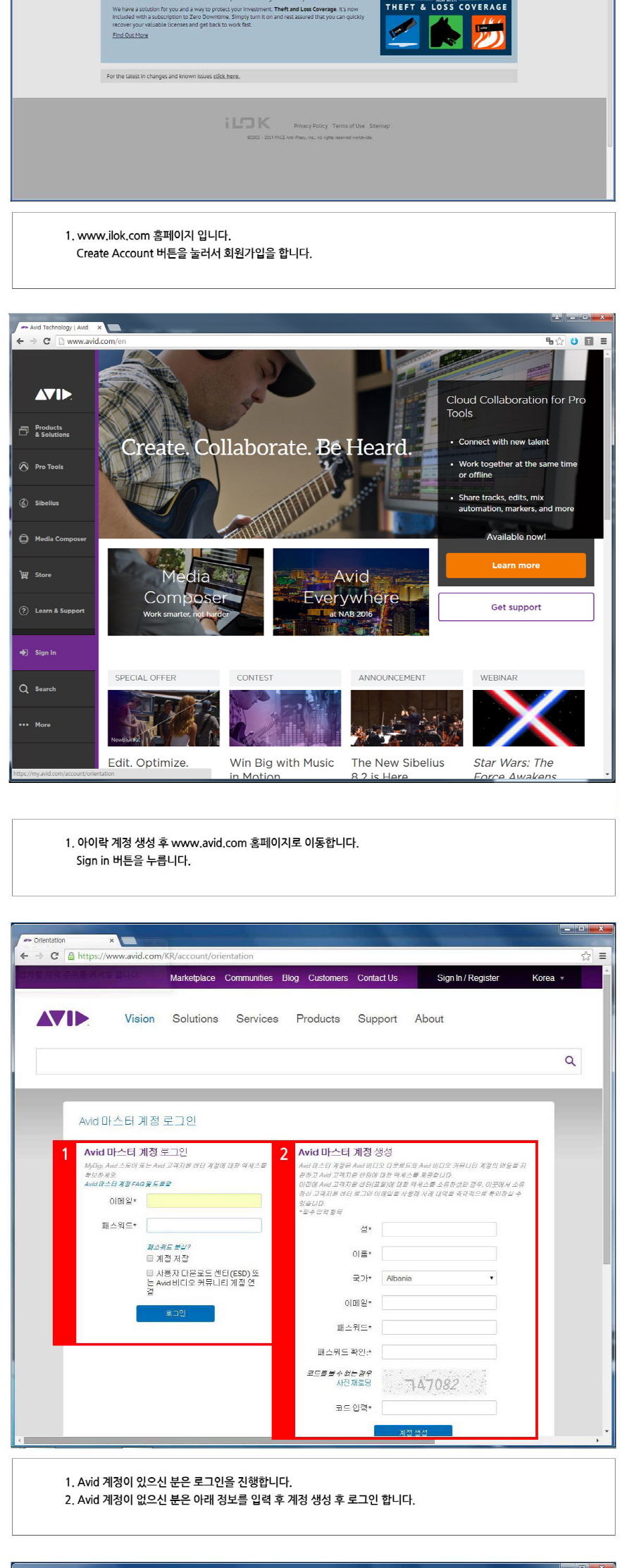Open the Products menu

pyautogui.click(x=318, y=1018)
